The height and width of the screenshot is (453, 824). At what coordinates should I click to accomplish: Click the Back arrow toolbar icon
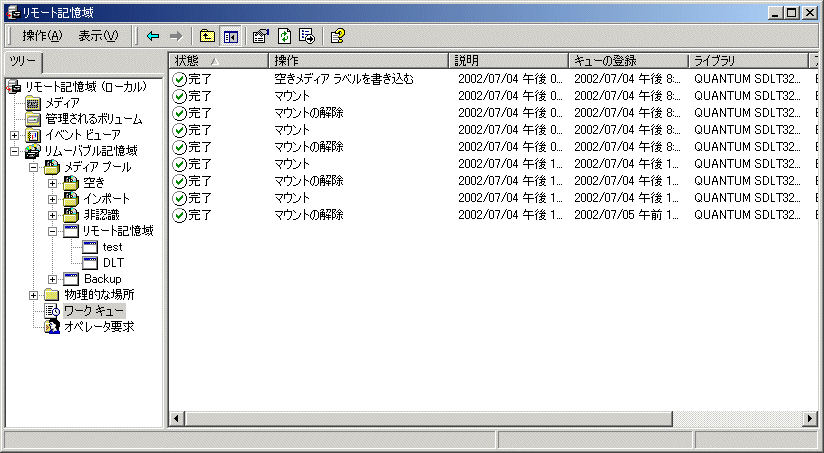(153, 36)
